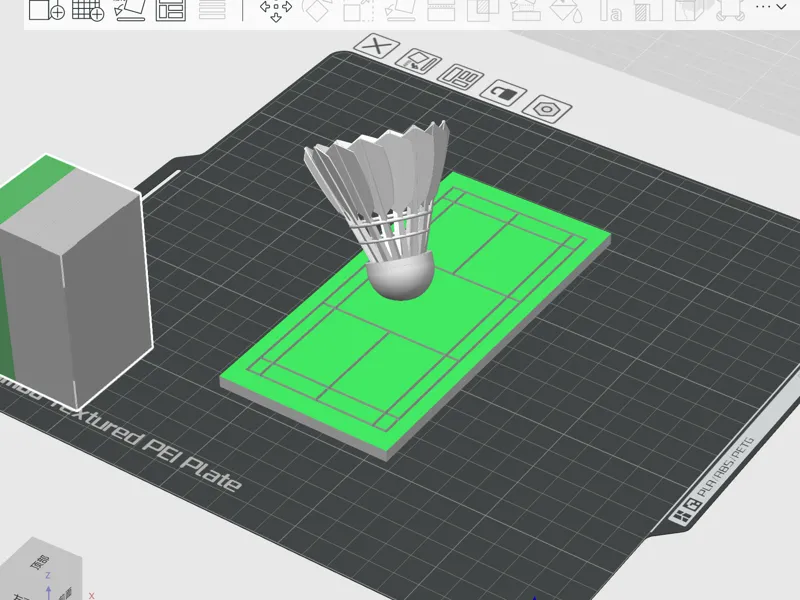Select the Move tool with four arrows

click(x=276, y=10)
